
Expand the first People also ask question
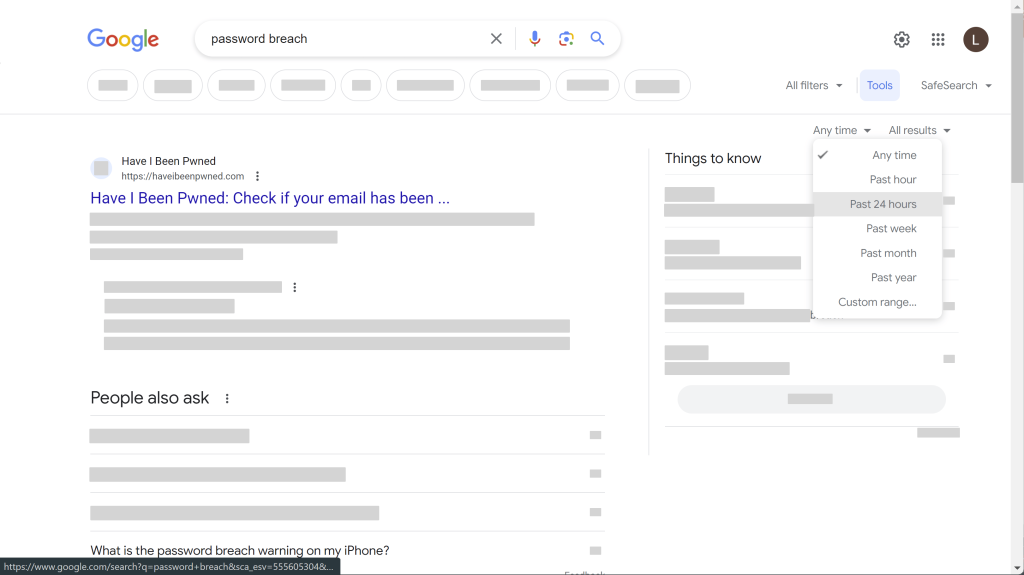(347, 435)
